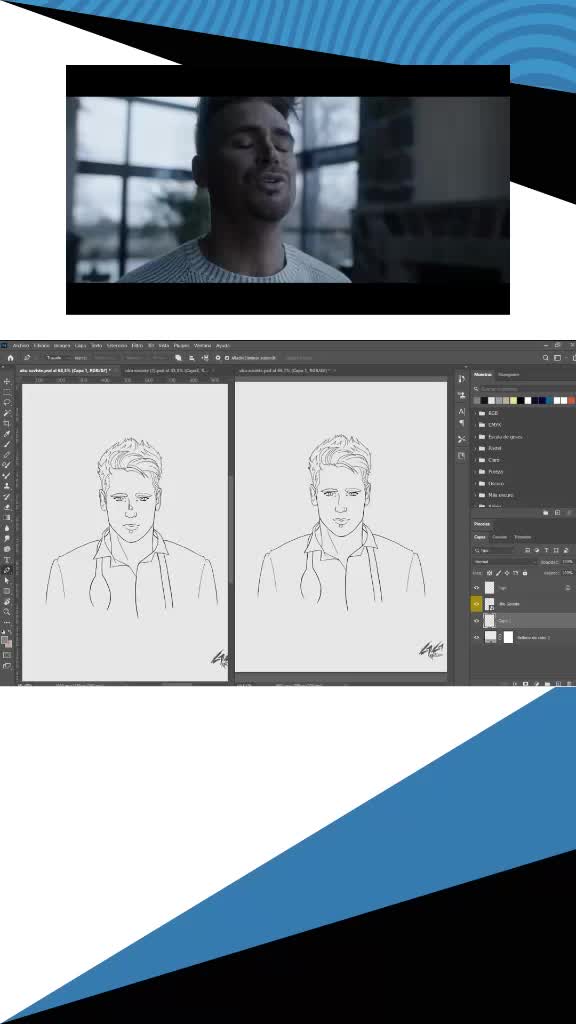Select the Lasso tool
The height and width of the screenshot is (1024, 576).
pos(7,402)
